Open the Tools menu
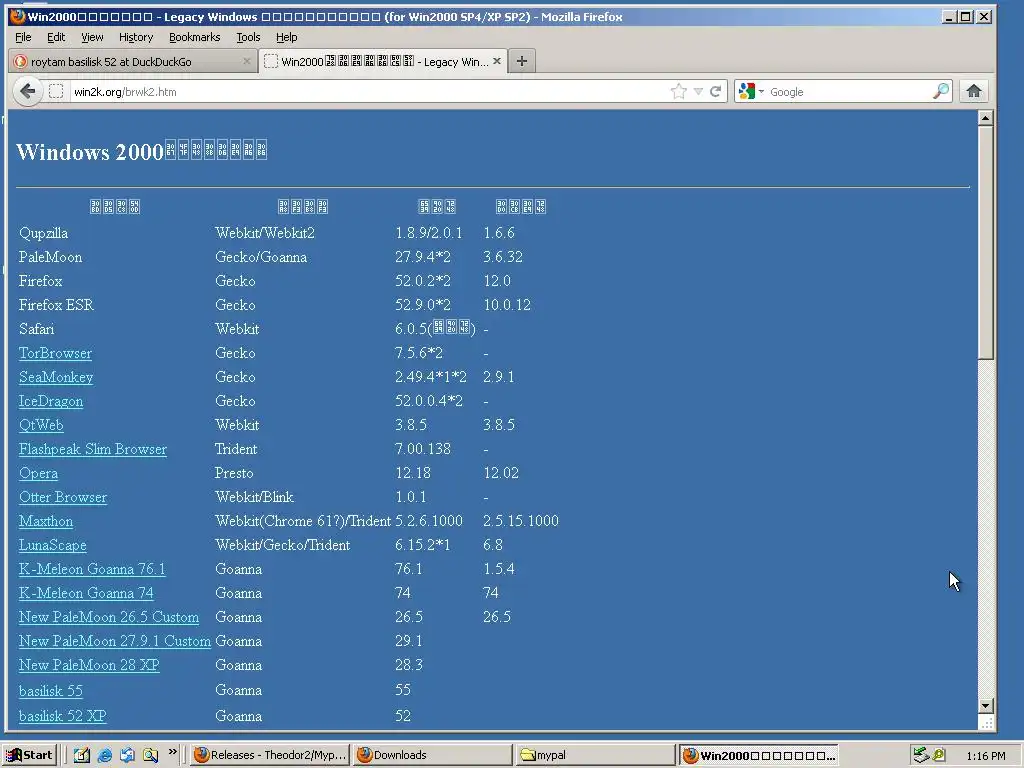 point(248,37)
